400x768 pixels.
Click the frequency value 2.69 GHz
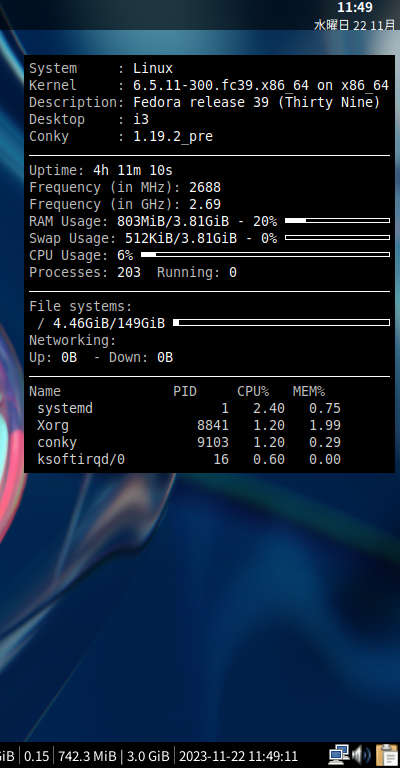pos(205,204)
